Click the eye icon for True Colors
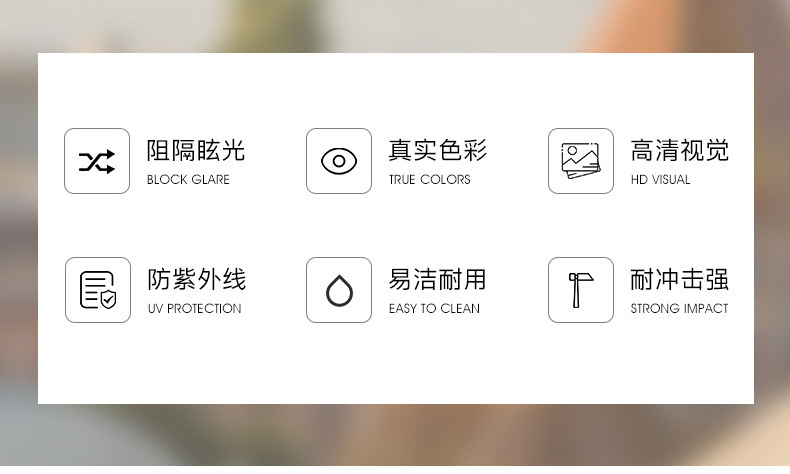Viewport: 790px width, 474px height. [x=339, y=161]
